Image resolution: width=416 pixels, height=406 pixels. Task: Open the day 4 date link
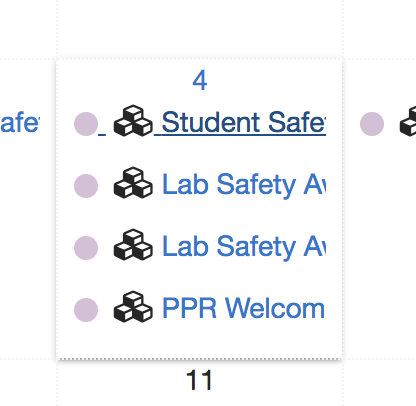click(x=200, y=81)
